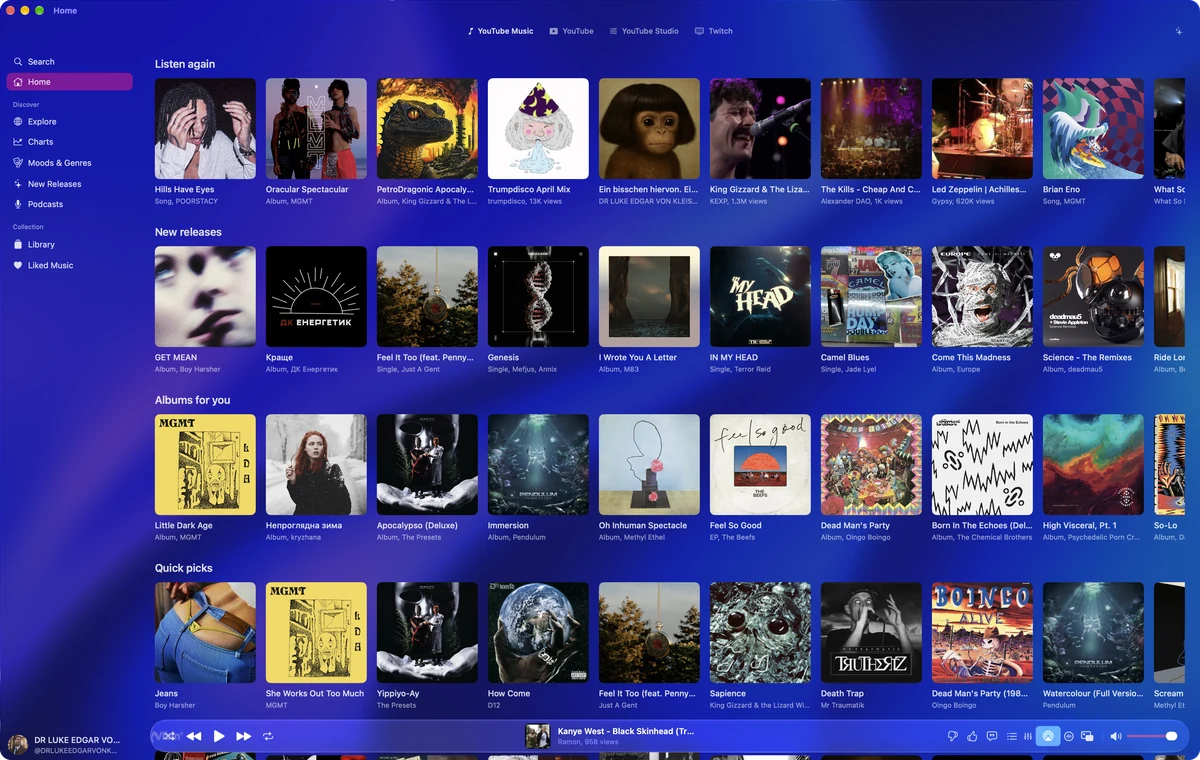Open the Trumpdisco April Mix thumbnail
Screen dimensions: 1200x760
(x=538, y=129)
